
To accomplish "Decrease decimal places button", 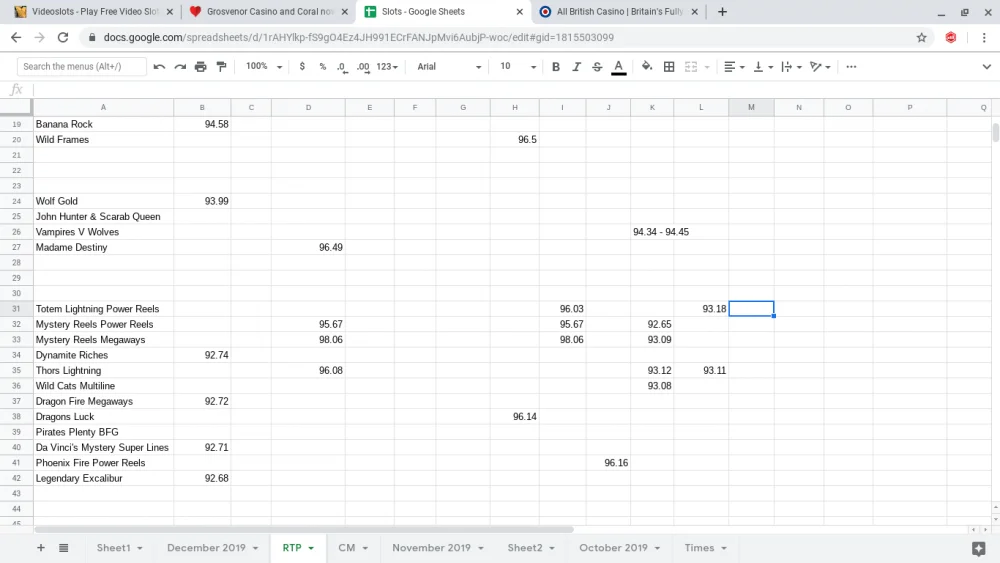I will click(x=342, y=67).
